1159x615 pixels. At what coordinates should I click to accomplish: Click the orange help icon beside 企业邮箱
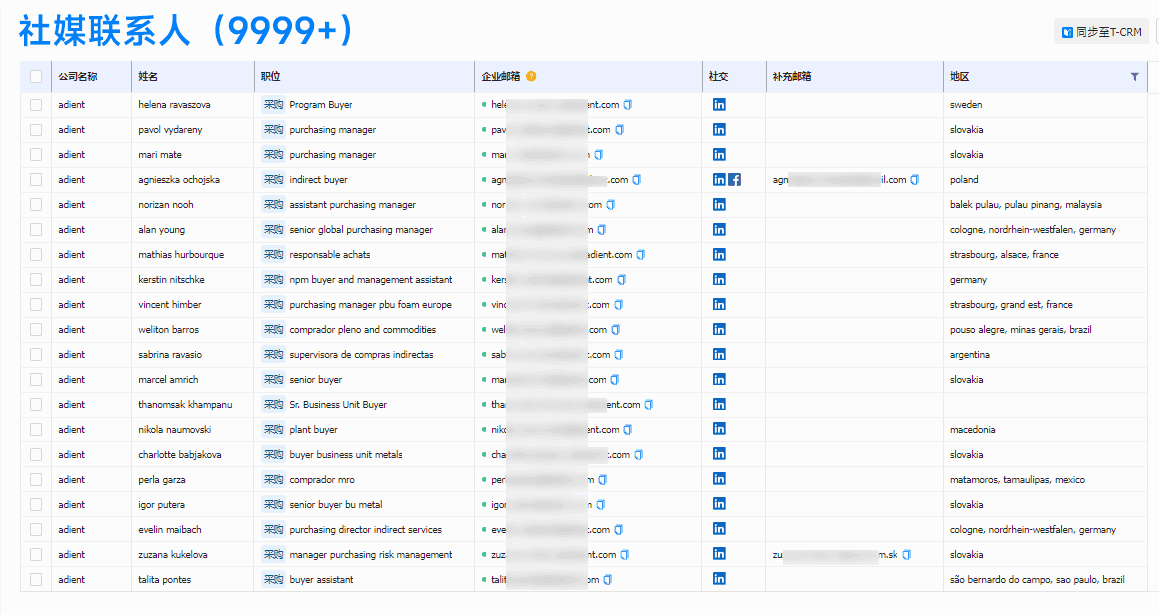[x=531, y=77]
